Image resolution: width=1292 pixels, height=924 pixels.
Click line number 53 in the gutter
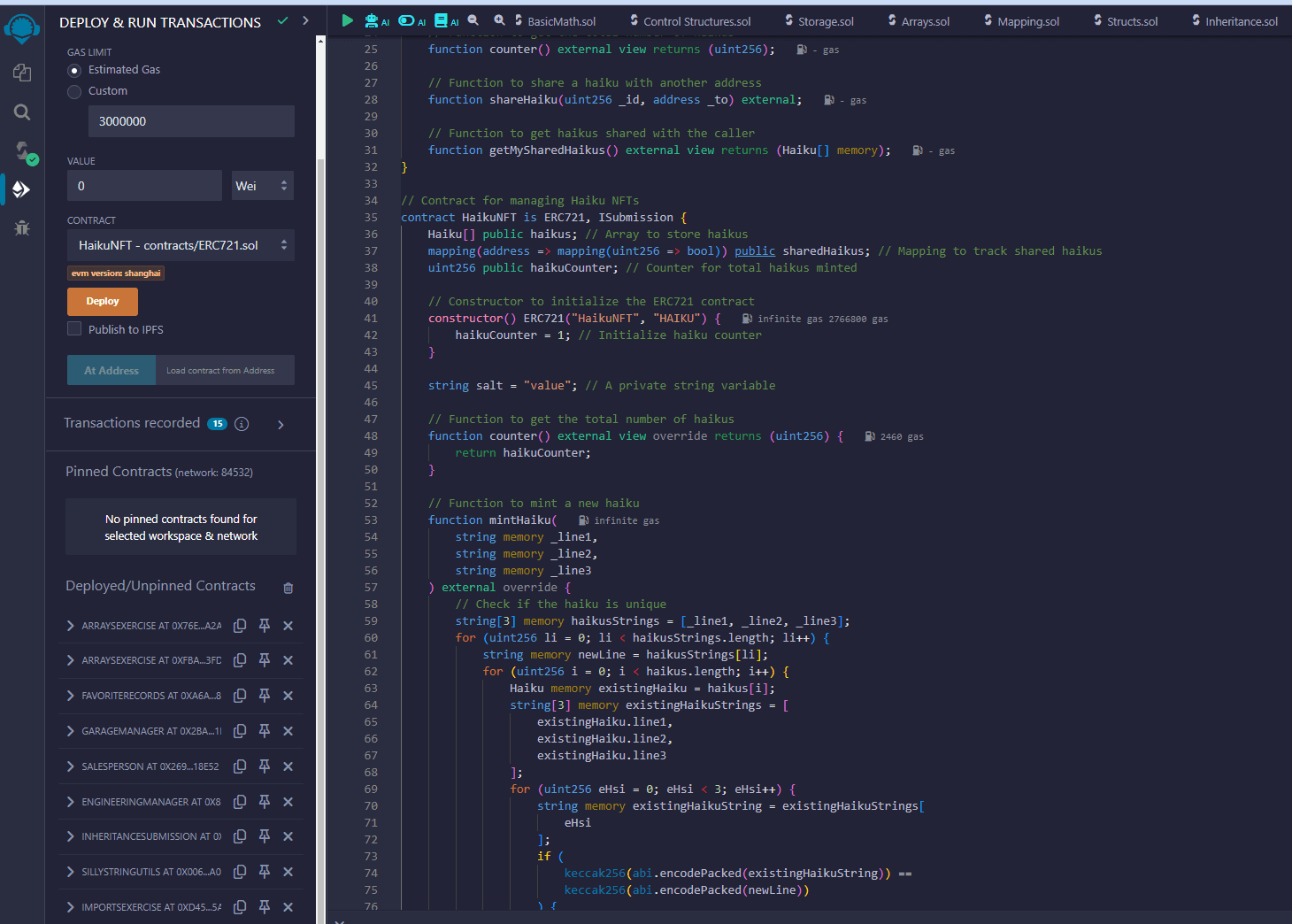click(371, 520)
